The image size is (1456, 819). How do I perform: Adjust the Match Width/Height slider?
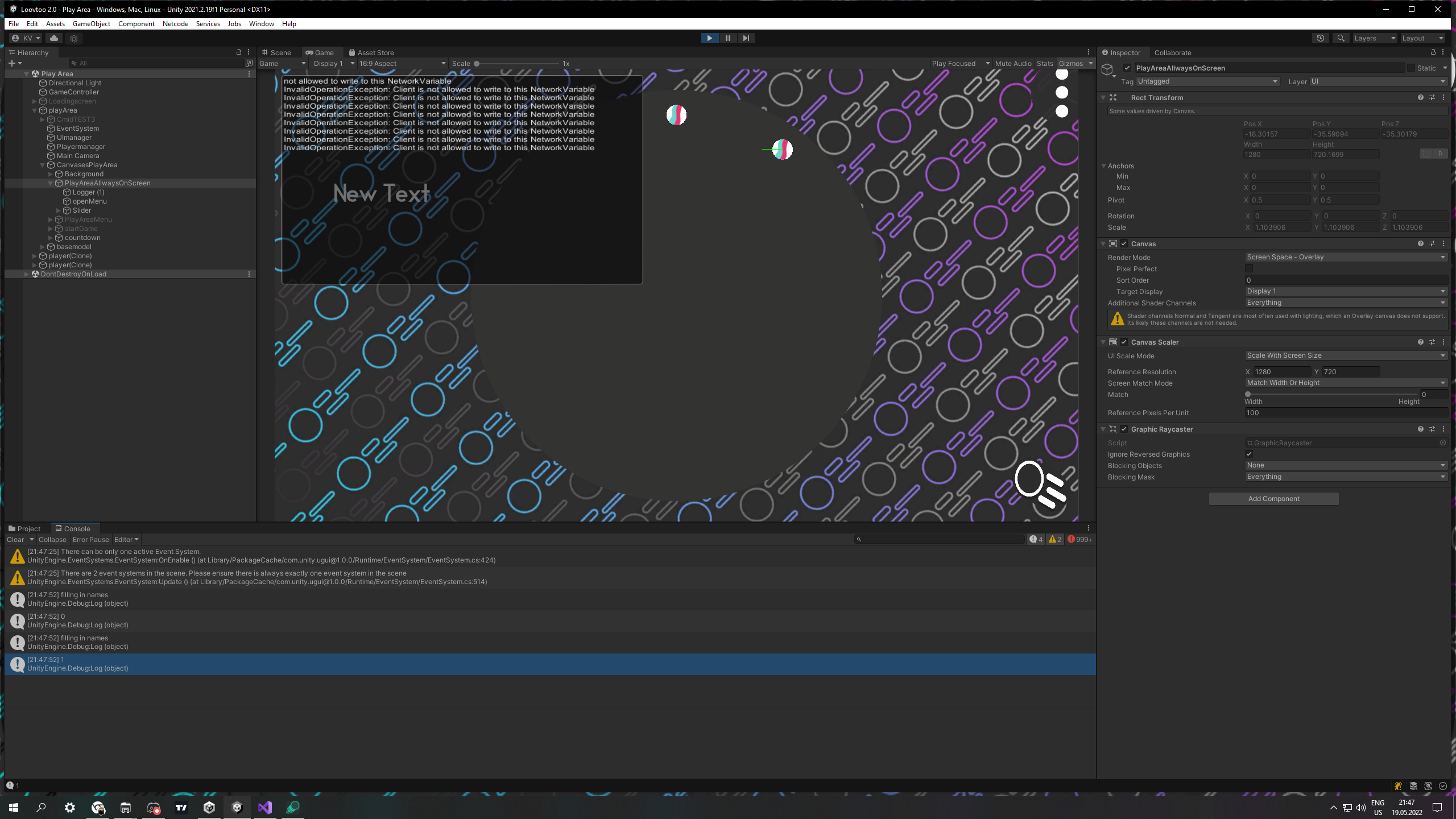tap(1248, 394)
